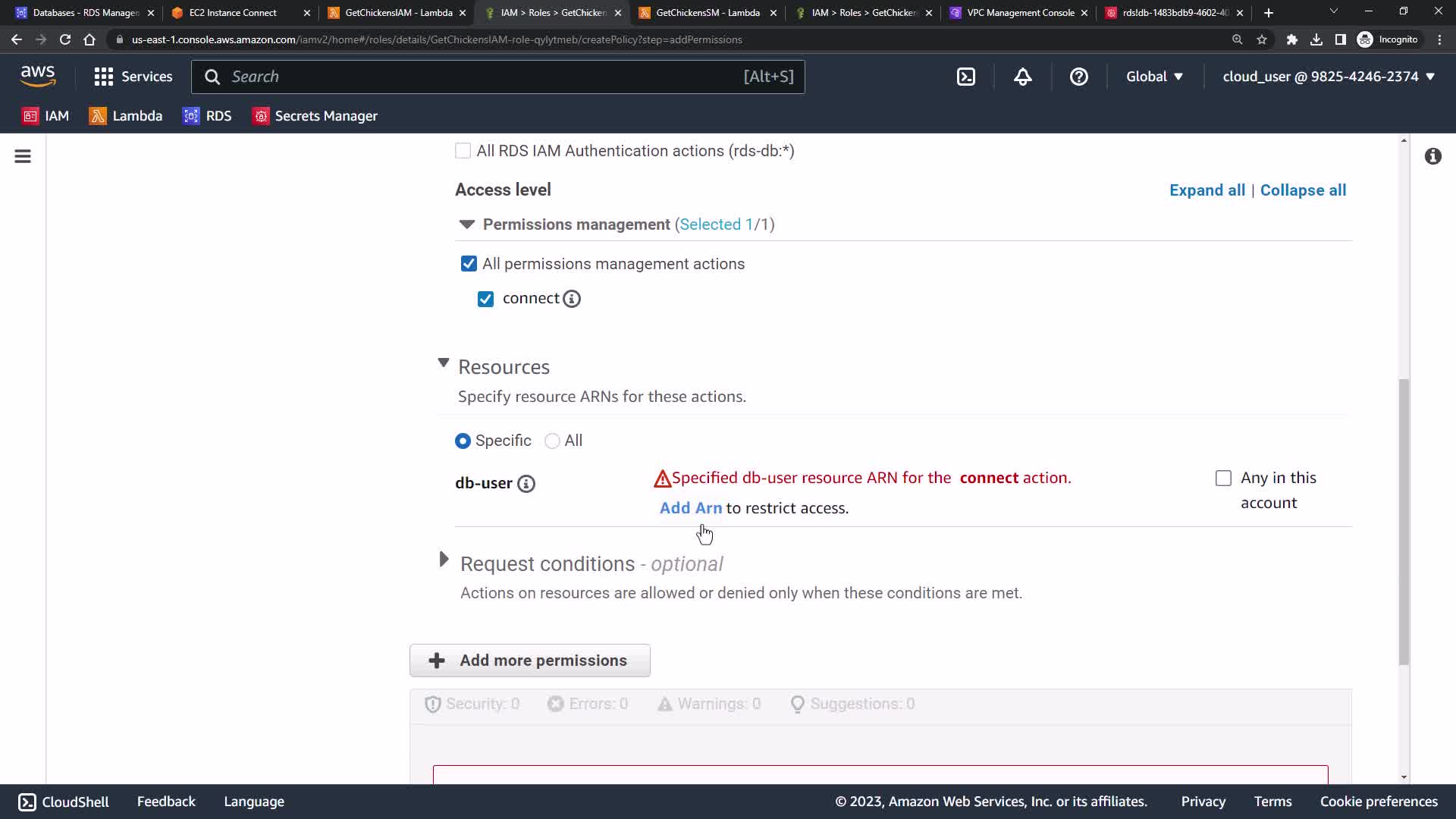Open the RDS shortcut in favorites bar
This screenshot has height=819, width=1456.
[x=207, y=116]
